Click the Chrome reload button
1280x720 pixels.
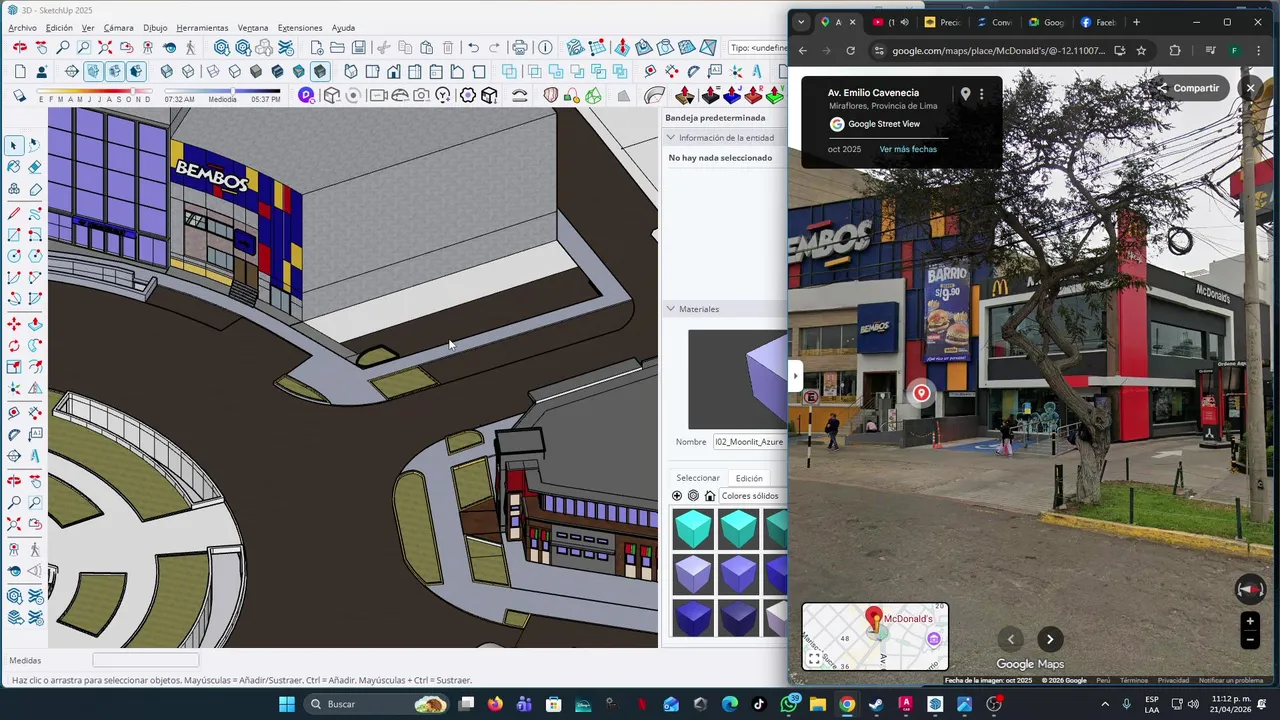click(850, 51)
